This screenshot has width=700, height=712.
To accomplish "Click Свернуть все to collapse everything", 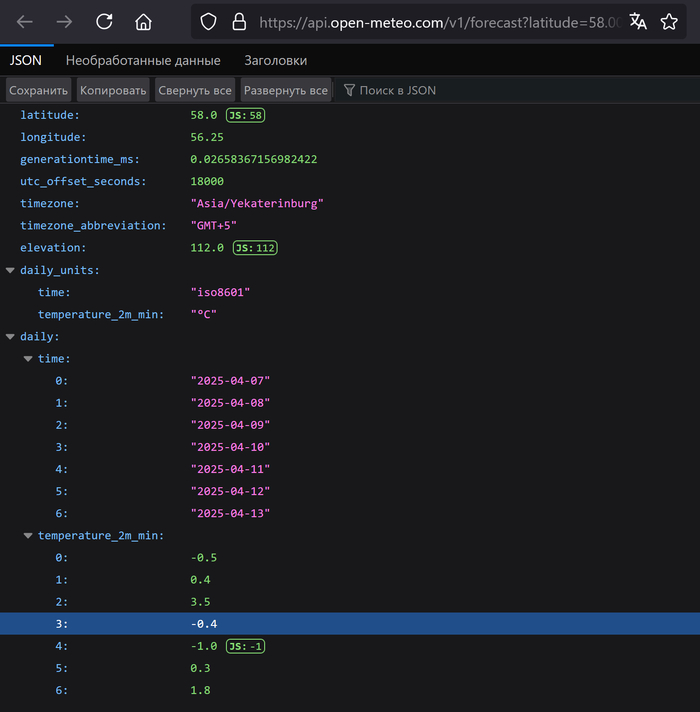I will 195,90.
